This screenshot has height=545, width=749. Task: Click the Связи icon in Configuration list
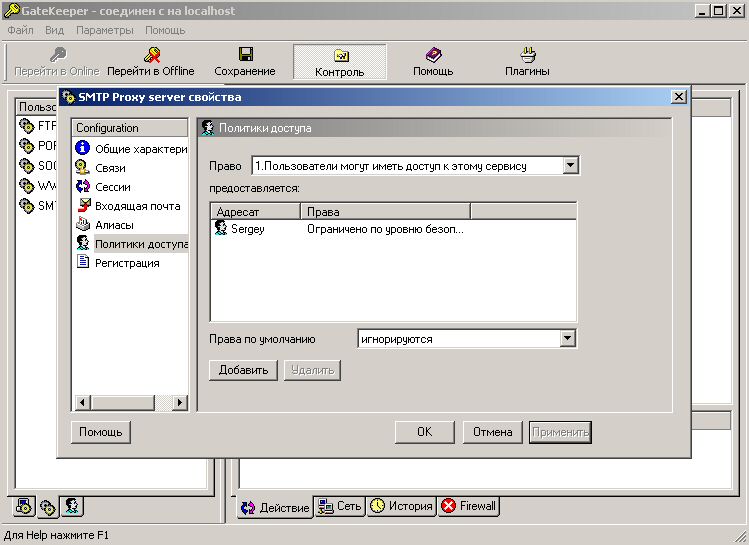(x=83, y=167)
